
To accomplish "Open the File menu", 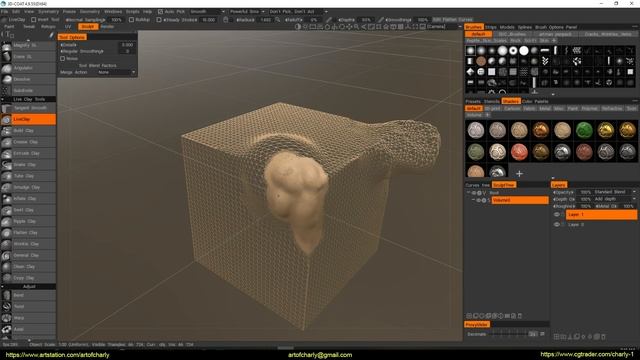I will pos(4,12).
